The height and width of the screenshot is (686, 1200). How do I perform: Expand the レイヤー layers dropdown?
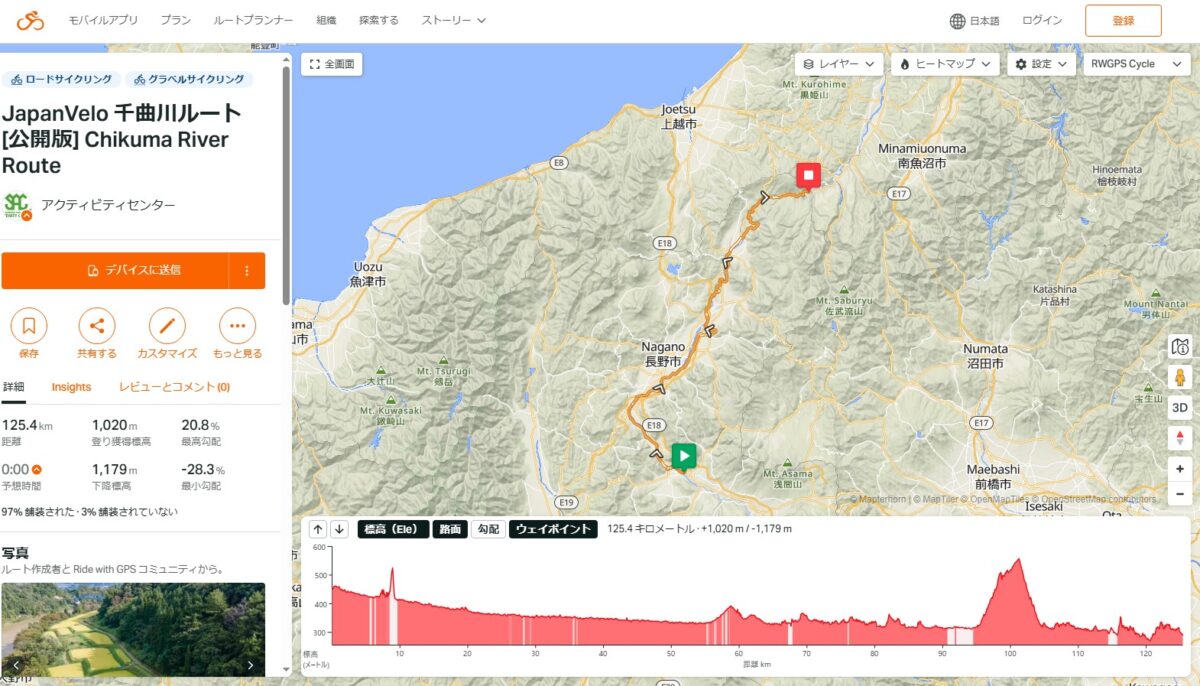click(x=839, y=64)
